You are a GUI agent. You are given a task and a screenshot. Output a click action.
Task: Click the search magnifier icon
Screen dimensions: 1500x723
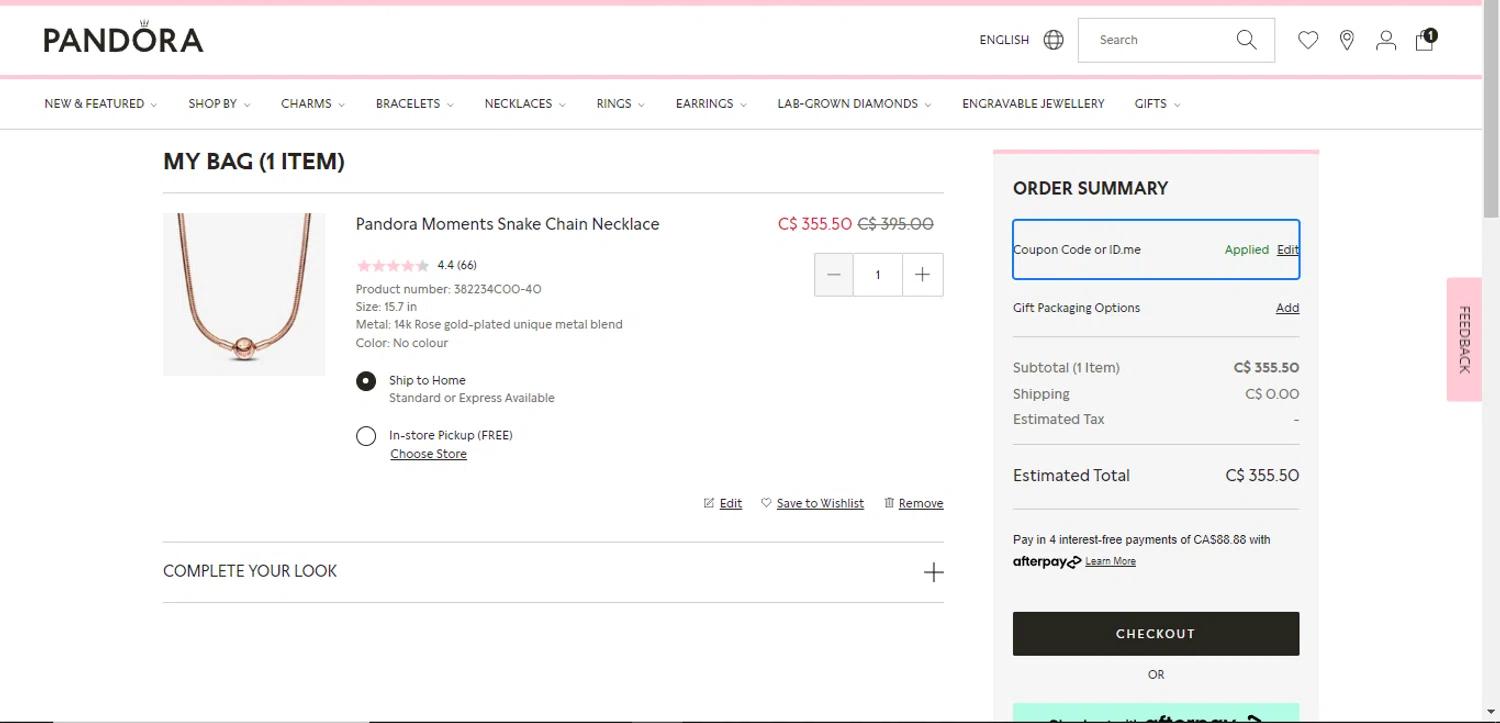point(1246,40)
